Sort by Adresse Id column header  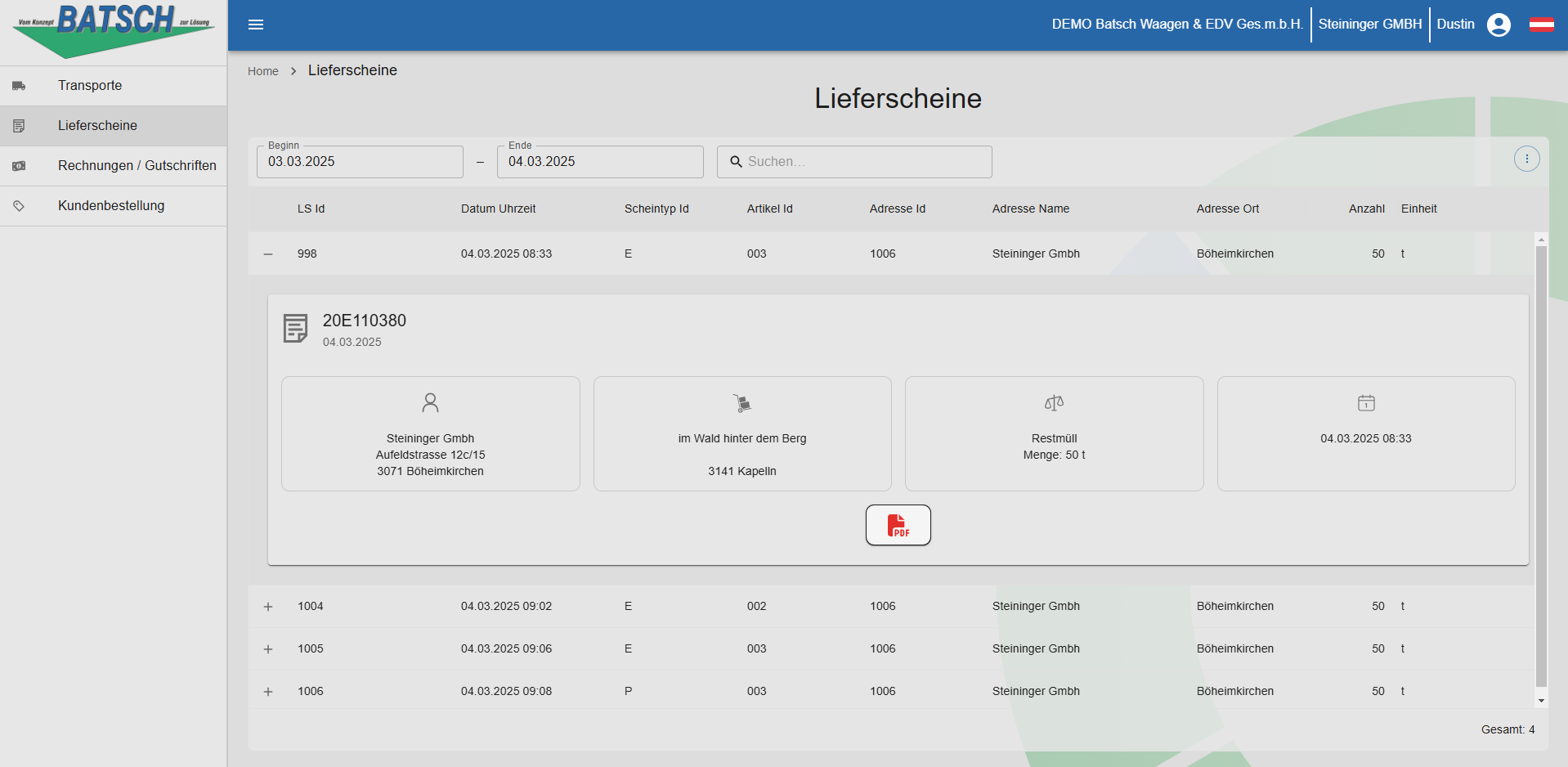click(x=898, y=209)
